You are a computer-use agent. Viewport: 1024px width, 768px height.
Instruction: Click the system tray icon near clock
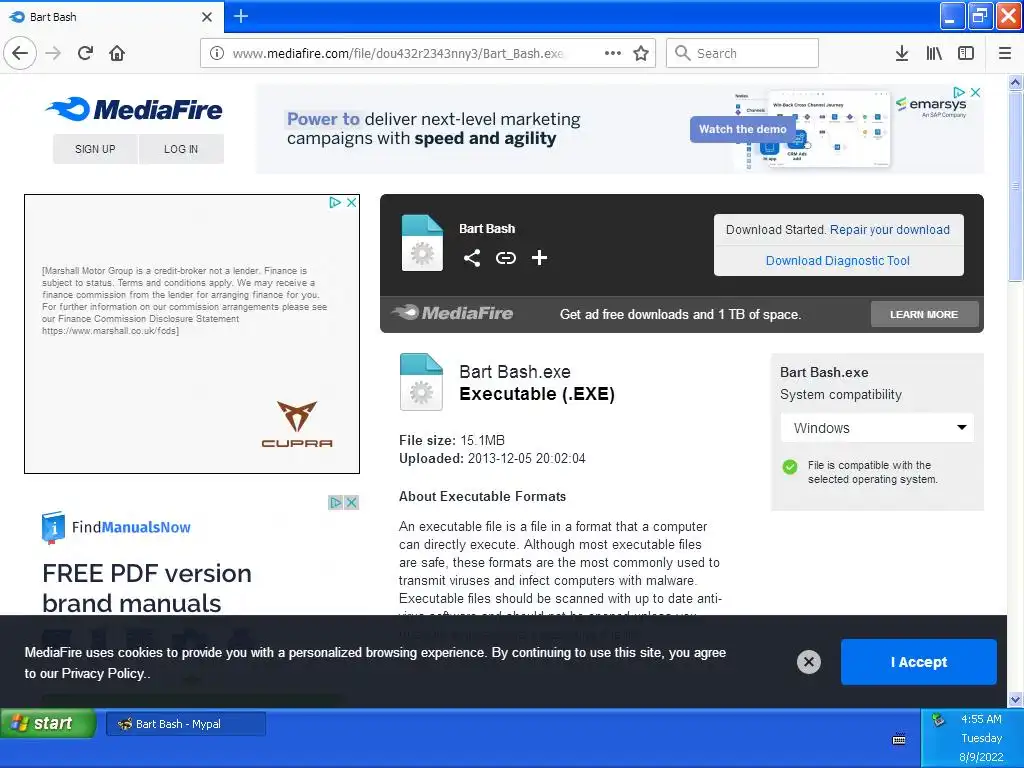click(x=938, y=720)
